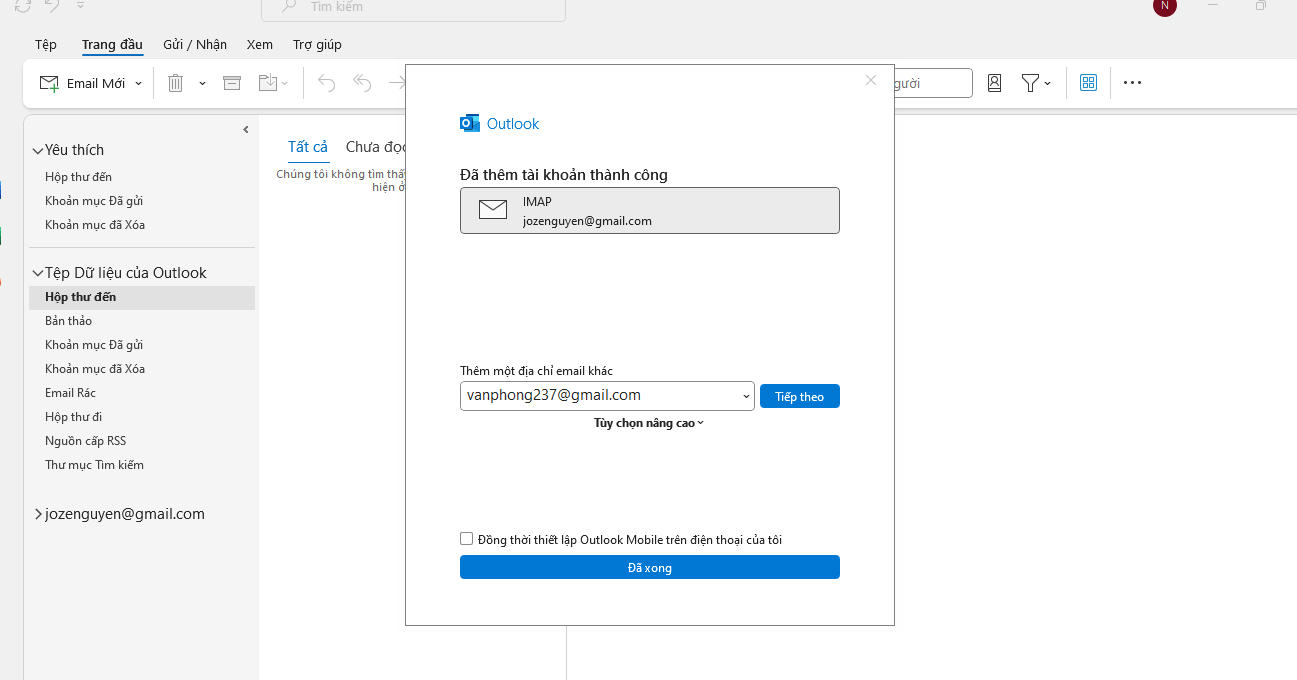Open the Tệp menu

point(46,44)
